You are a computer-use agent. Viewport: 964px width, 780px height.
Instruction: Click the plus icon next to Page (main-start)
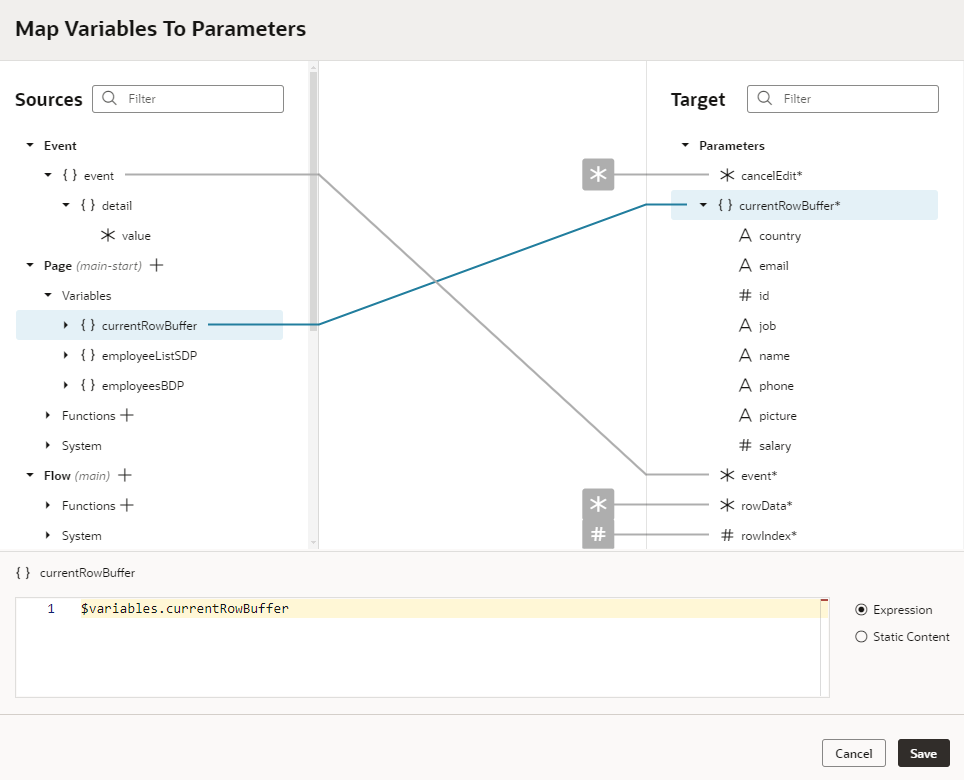[157, 265]
